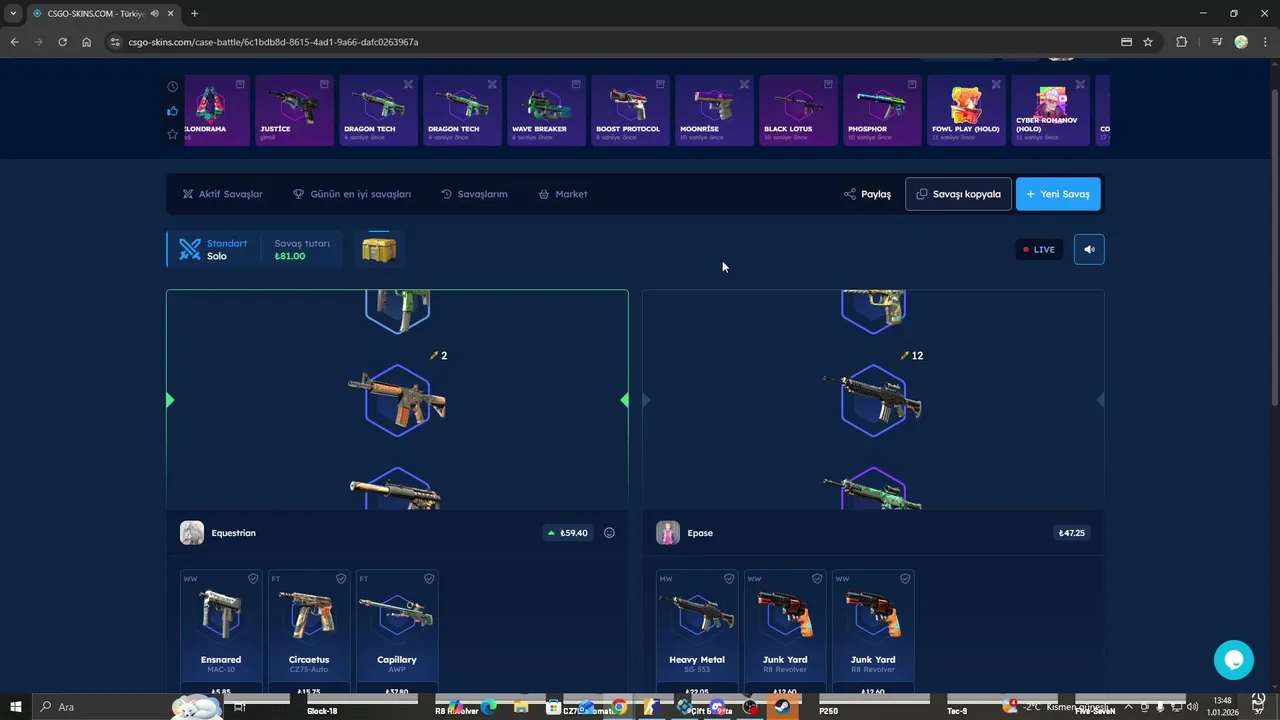Open the Phosphor drop card

coord(882,110)
